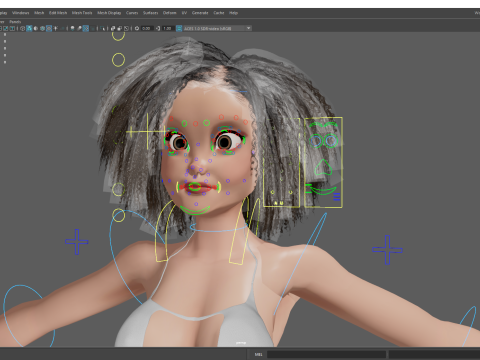Viewport: 480px width, 360px height.
Task: Open the Curves menu
Action: [x=132, y=13]
